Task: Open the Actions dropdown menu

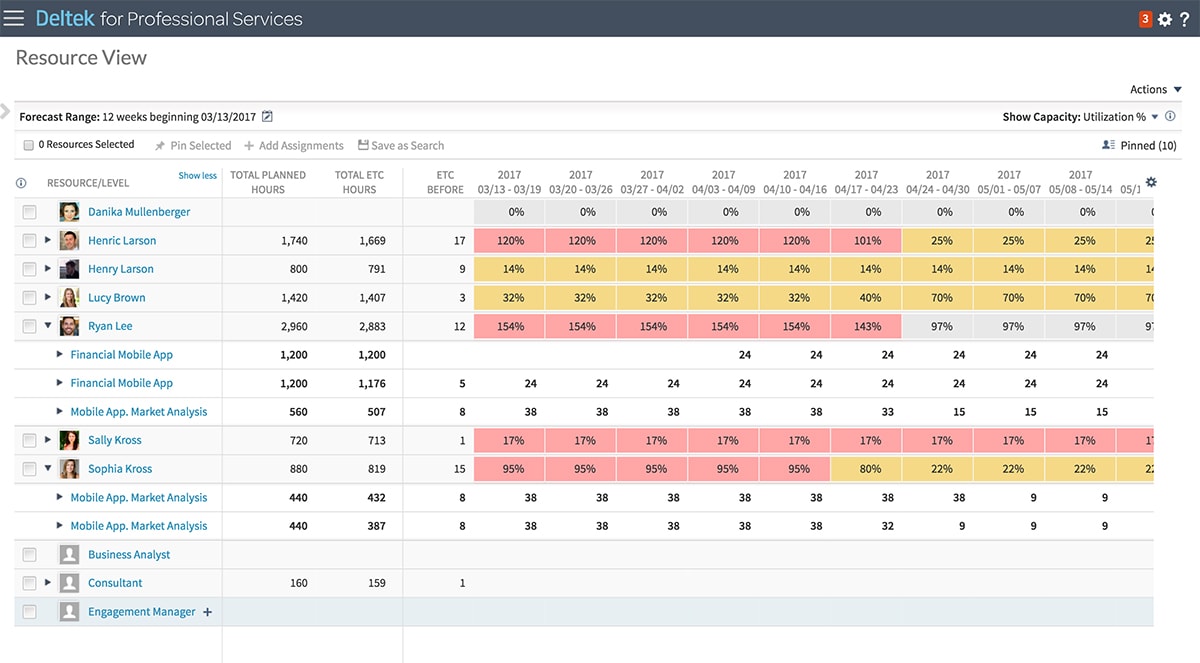Action: click(1155, 89)
